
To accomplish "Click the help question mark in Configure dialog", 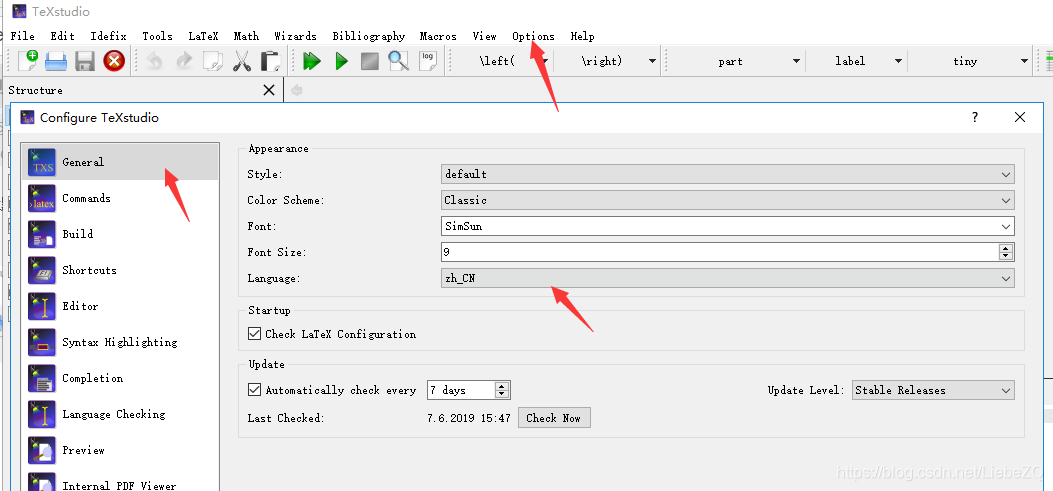I will 975,118.
